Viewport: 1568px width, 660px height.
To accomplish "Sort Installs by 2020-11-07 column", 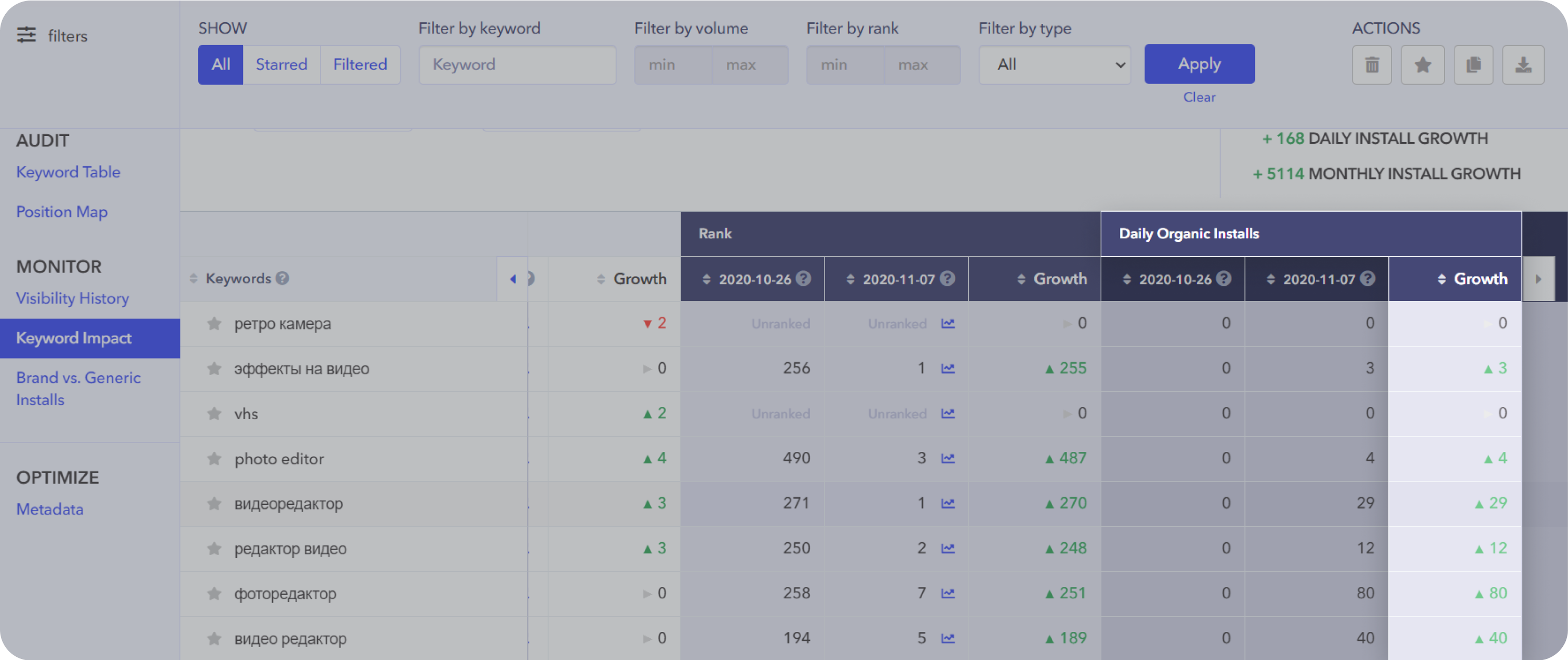I will [x=1270, y=279].
